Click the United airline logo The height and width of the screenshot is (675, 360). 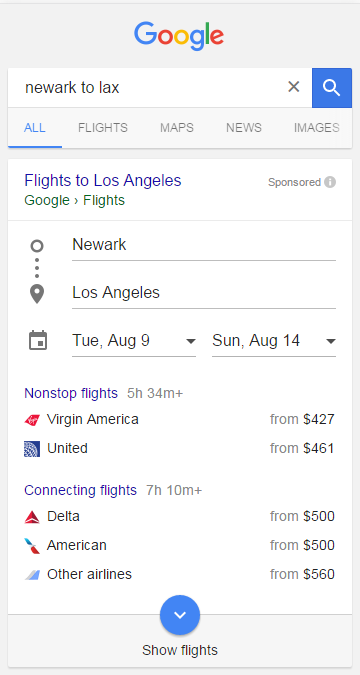pyautogui.click(x=32, y=449)
